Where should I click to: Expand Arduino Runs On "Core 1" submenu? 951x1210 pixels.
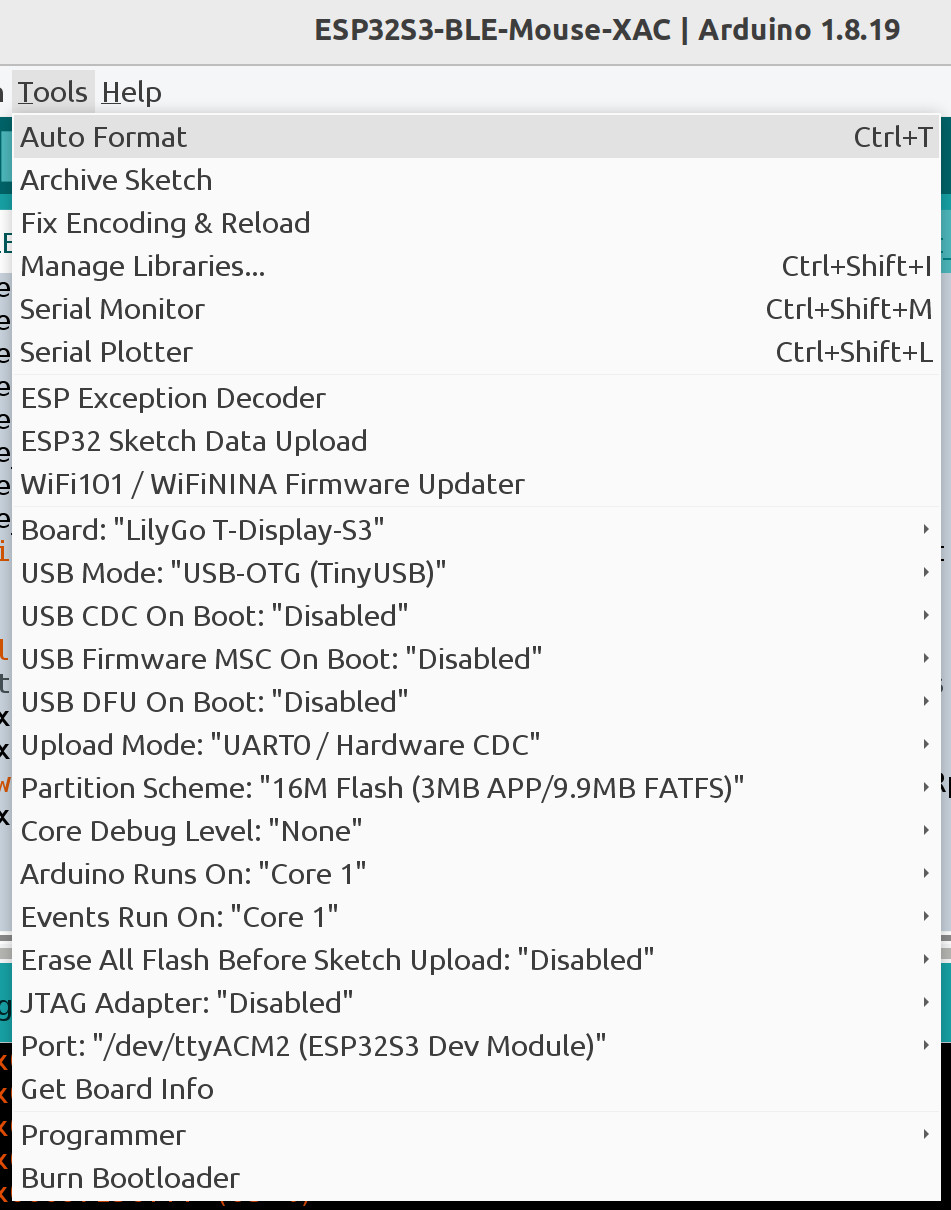tap(476, 874)
